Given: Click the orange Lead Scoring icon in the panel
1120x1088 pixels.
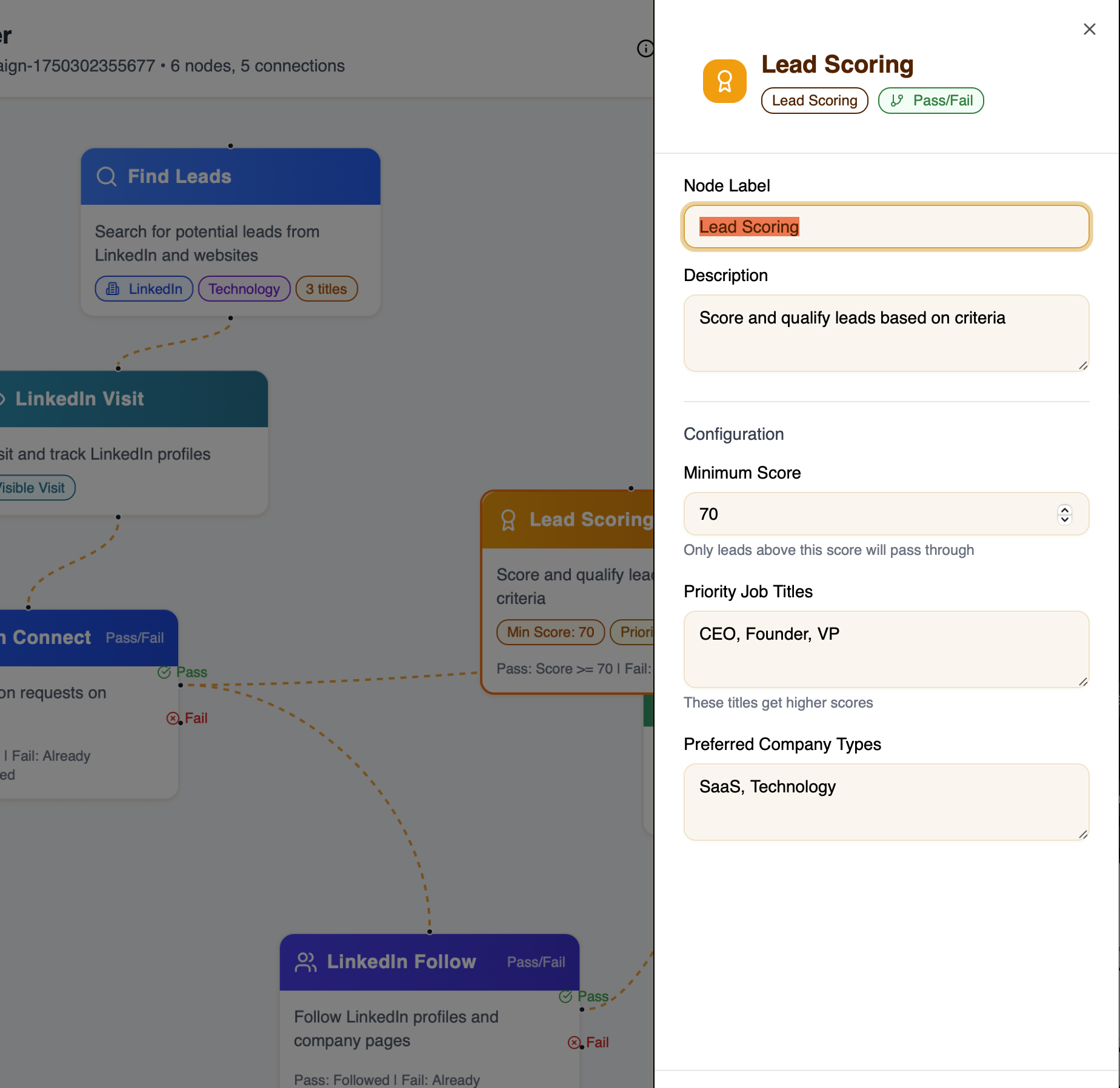Looking at the screenshot, I should (724, 81).
